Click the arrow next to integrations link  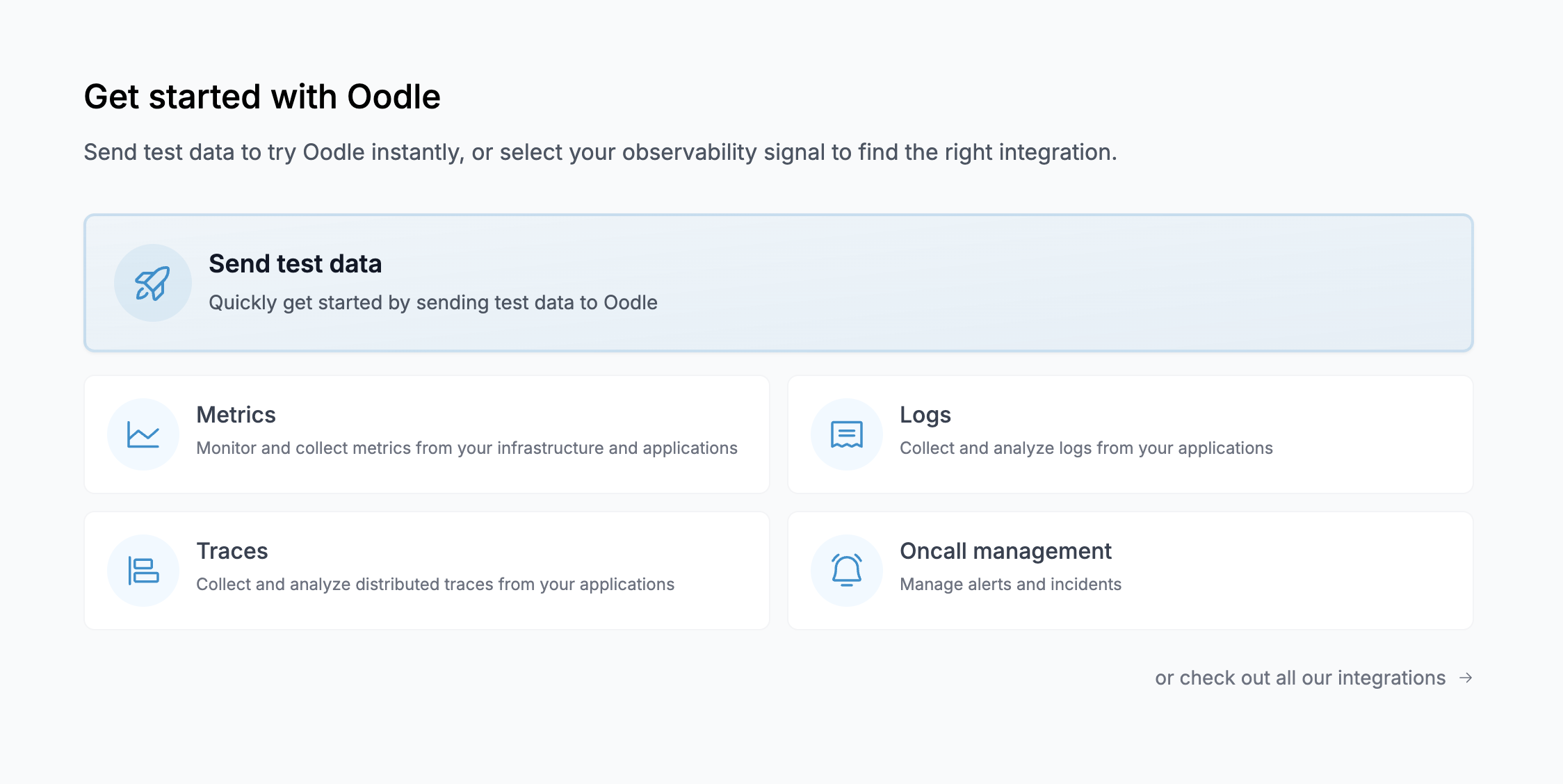click(x=1466, y=678)
